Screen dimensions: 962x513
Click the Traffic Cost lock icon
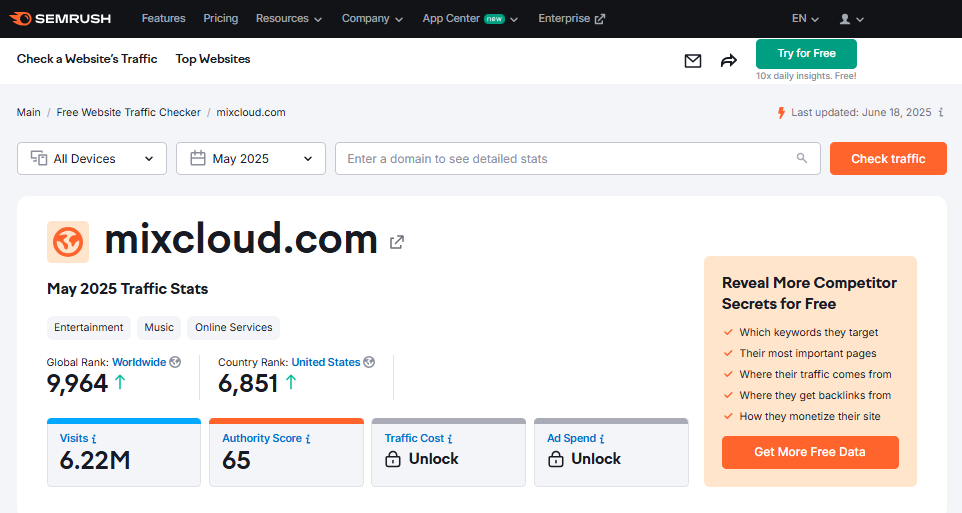[x=393, y=459]
